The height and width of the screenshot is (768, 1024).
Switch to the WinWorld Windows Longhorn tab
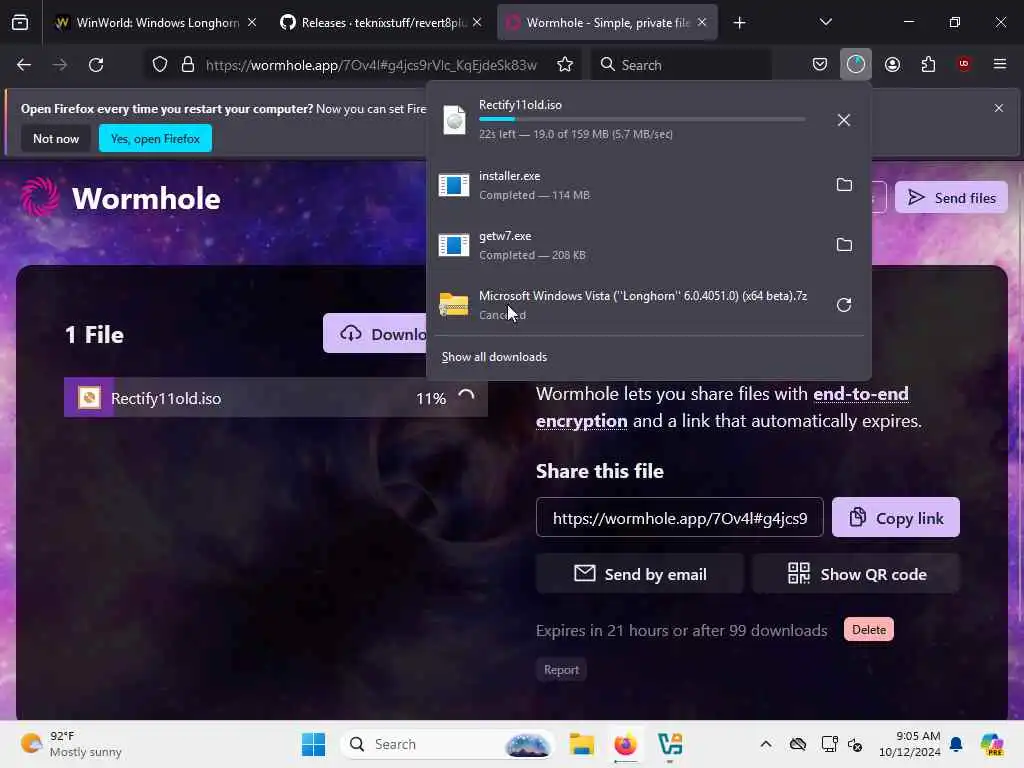(x=157, y=23)
